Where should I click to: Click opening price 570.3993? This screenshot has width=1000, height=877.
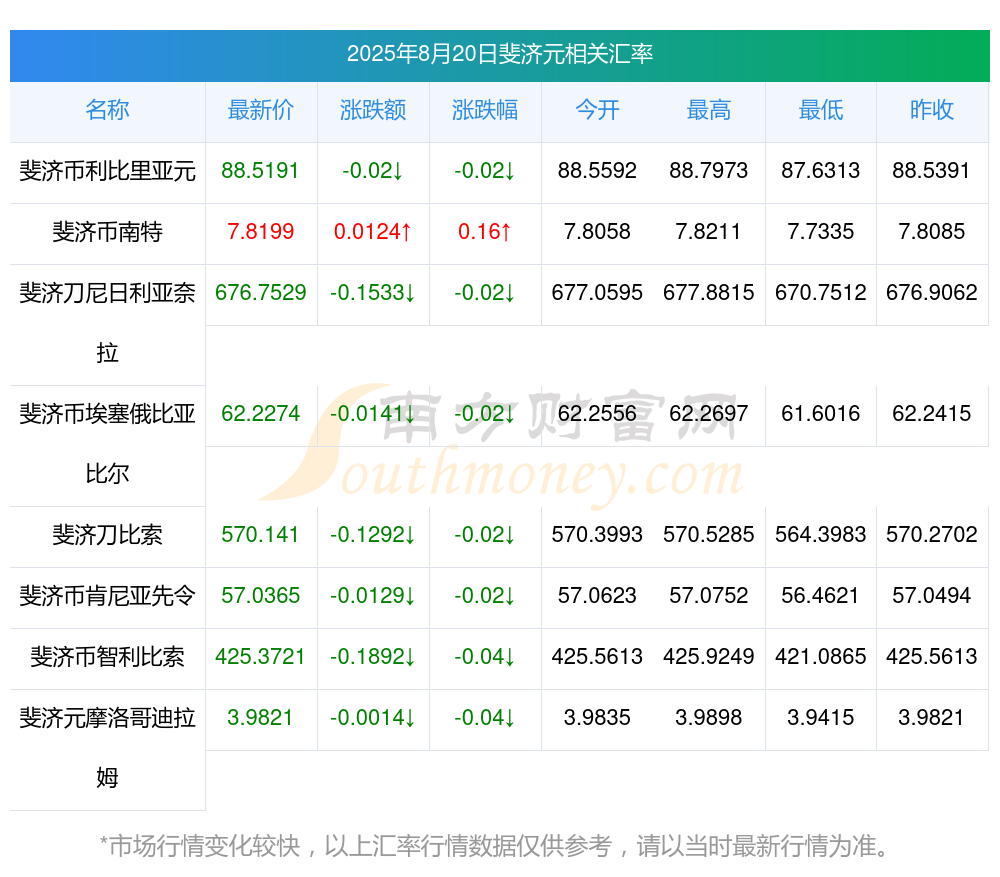click(x=597, y=534)
